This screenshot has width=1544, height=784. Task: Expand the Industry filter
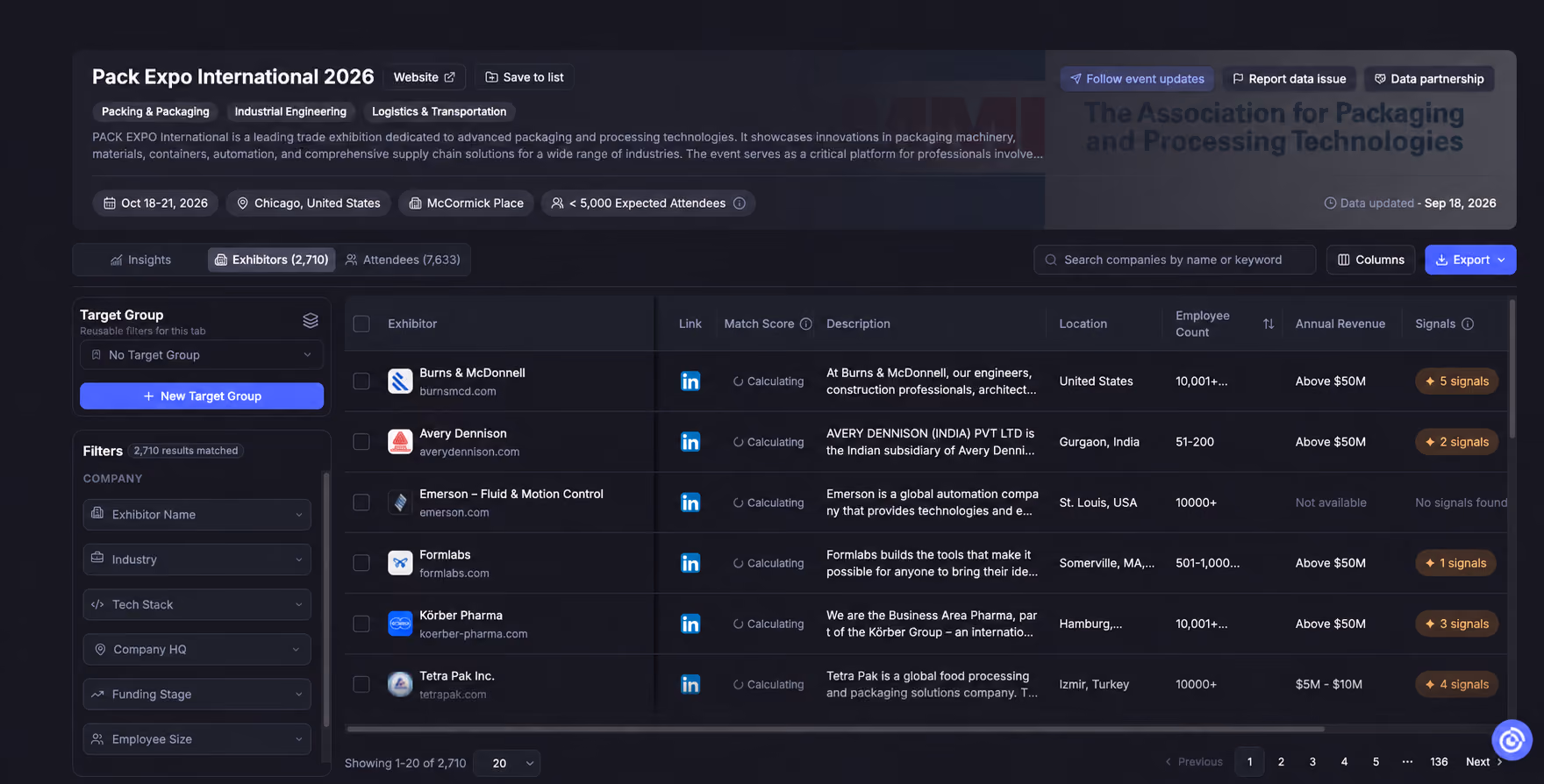tap(197, 559)
